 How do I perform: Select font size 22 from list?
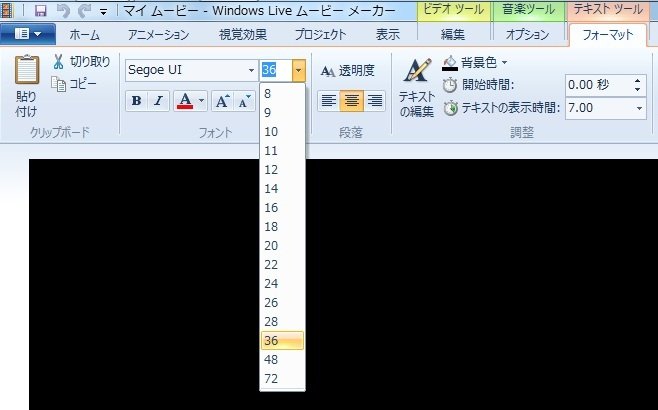tap(282, 265)
